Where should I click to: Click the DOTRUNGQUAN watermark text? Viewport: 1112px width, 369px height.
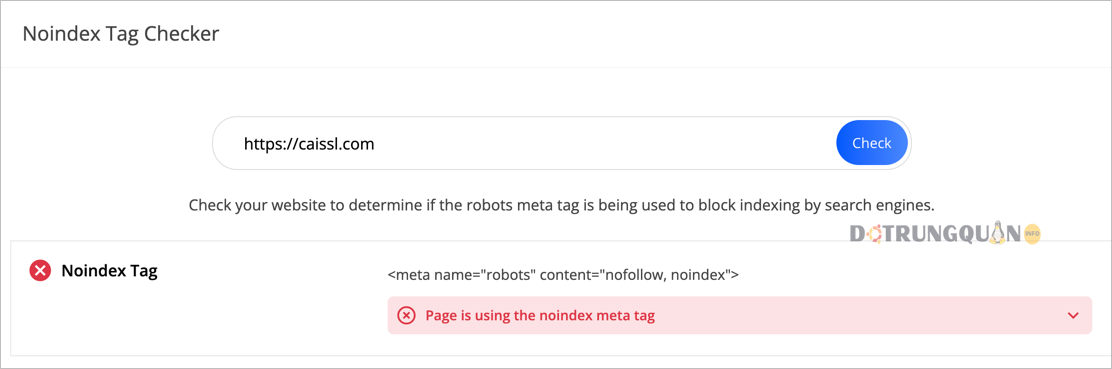pyautogui.click(x=934, y=234)
